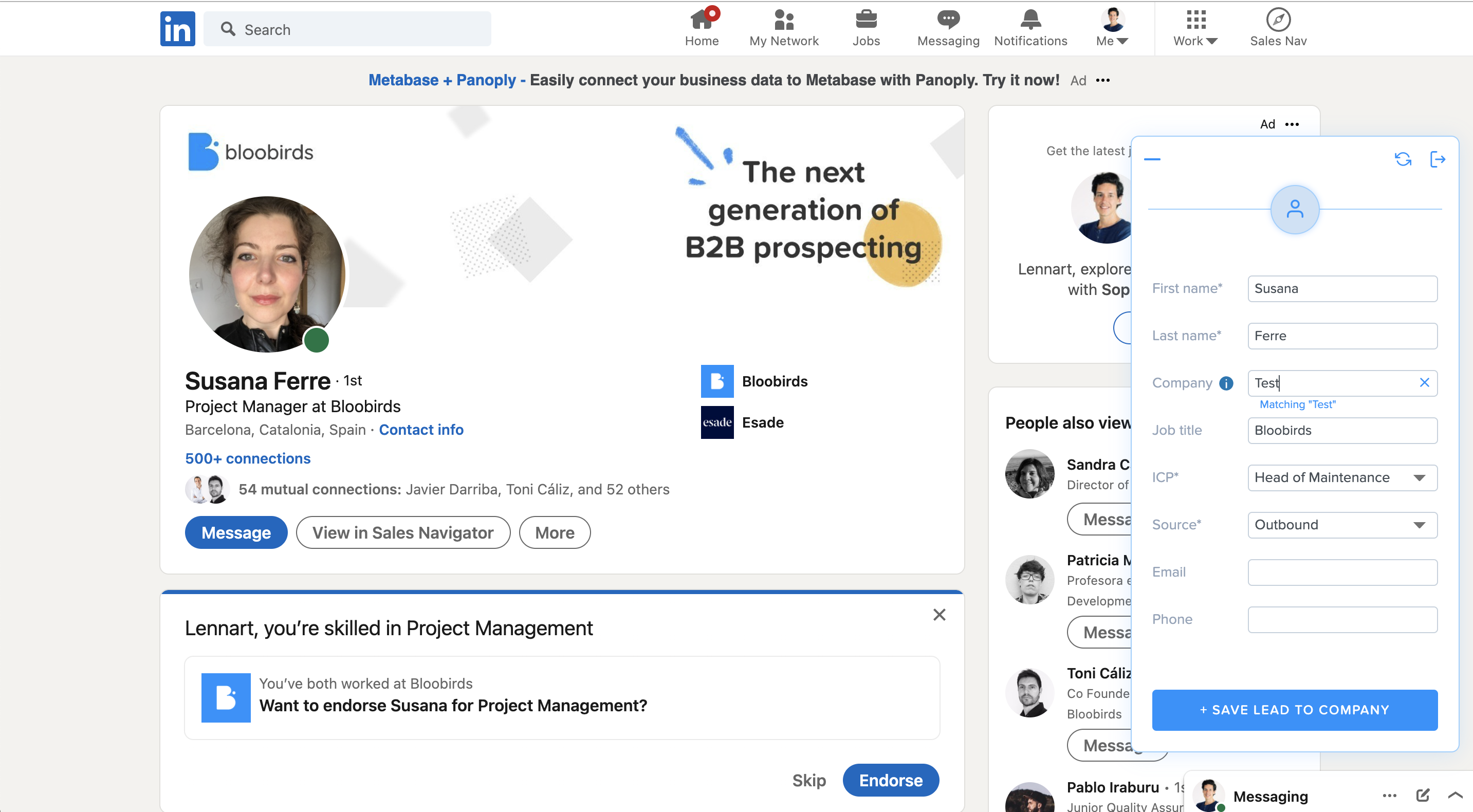Open Notifications bell
Screen dimensions: 1473x812
point(1030,28)
